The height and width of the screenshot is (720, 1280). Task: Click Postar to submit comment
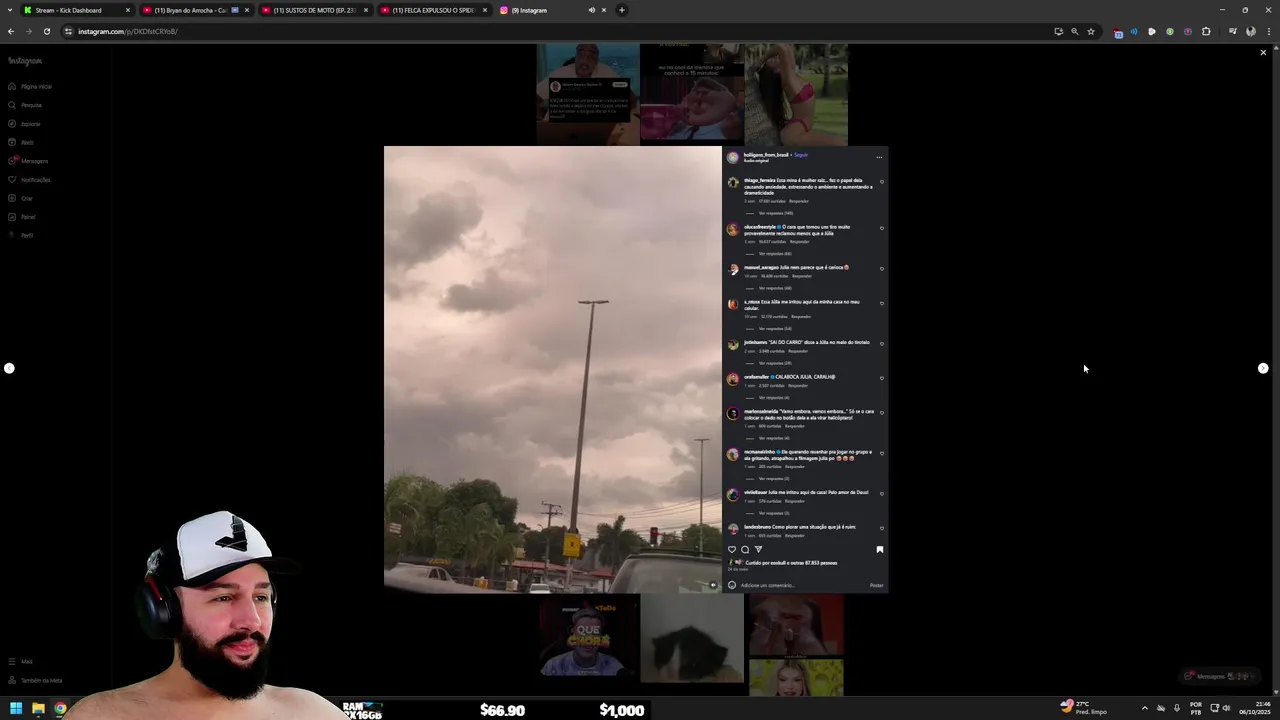point(876,585)
